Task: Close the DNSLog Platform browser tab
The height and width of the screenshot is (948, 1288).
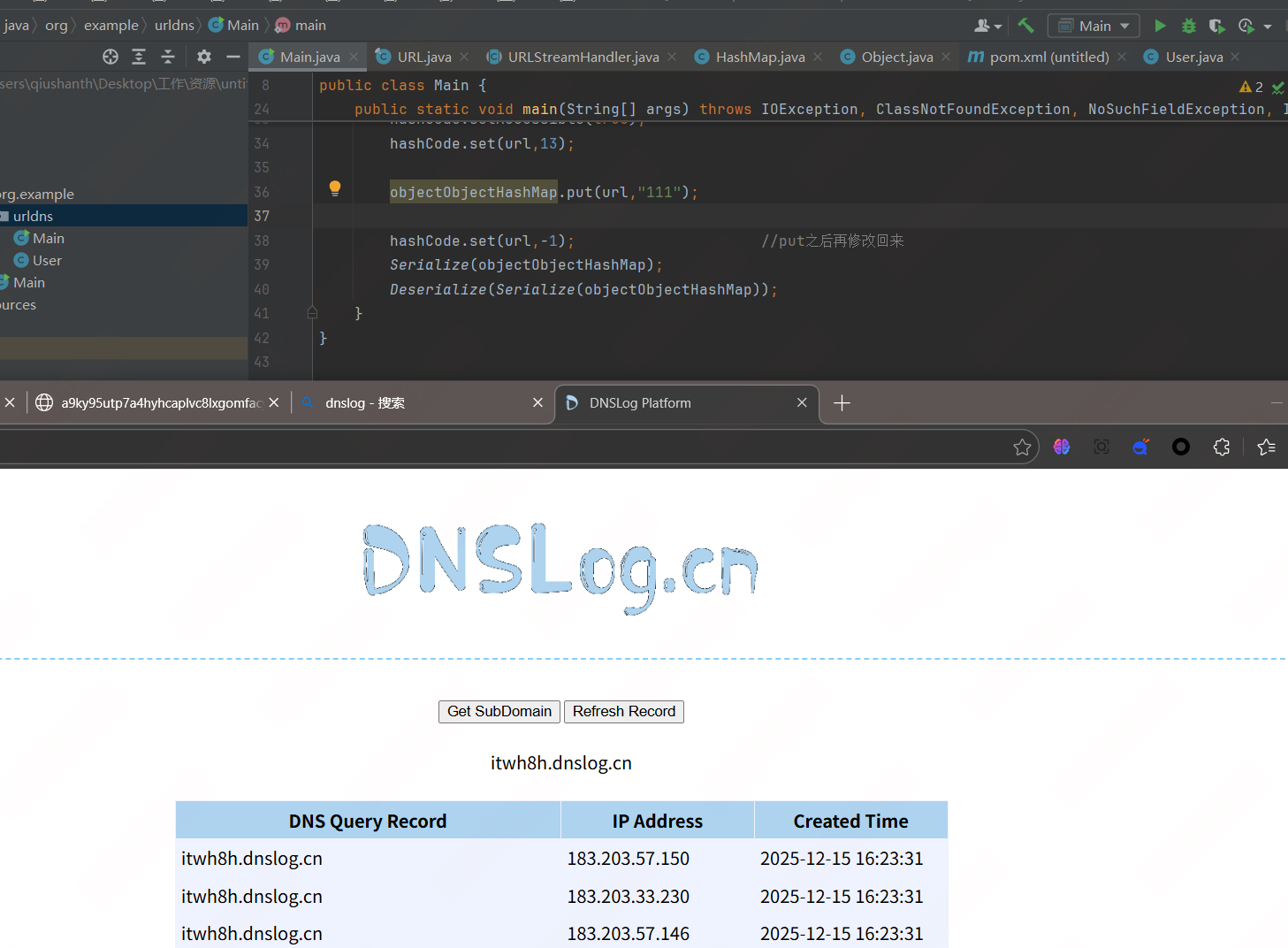Action: [802, 402]
